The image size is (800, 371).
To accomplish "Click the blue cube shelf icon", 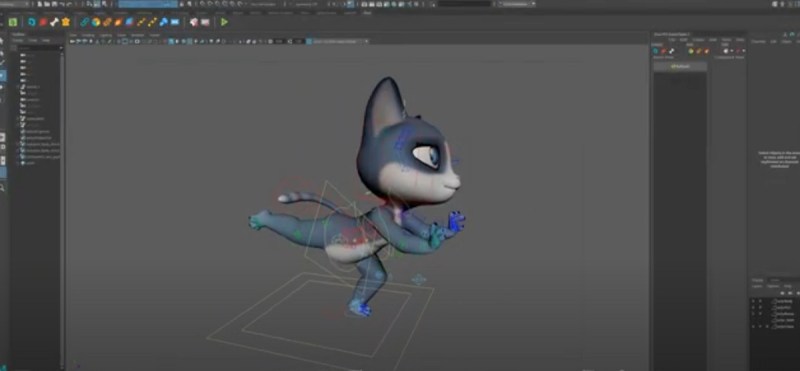I will [x=130, y=22].
